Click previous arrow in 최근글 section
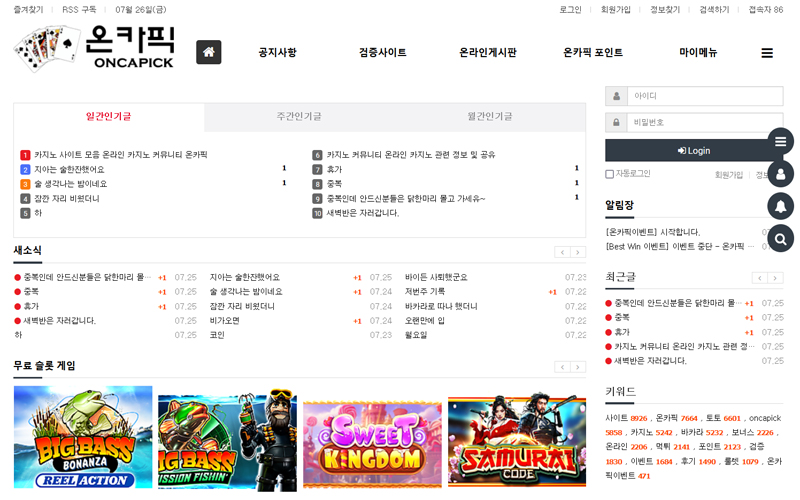 pyautogui.click(x=760, y=278)
